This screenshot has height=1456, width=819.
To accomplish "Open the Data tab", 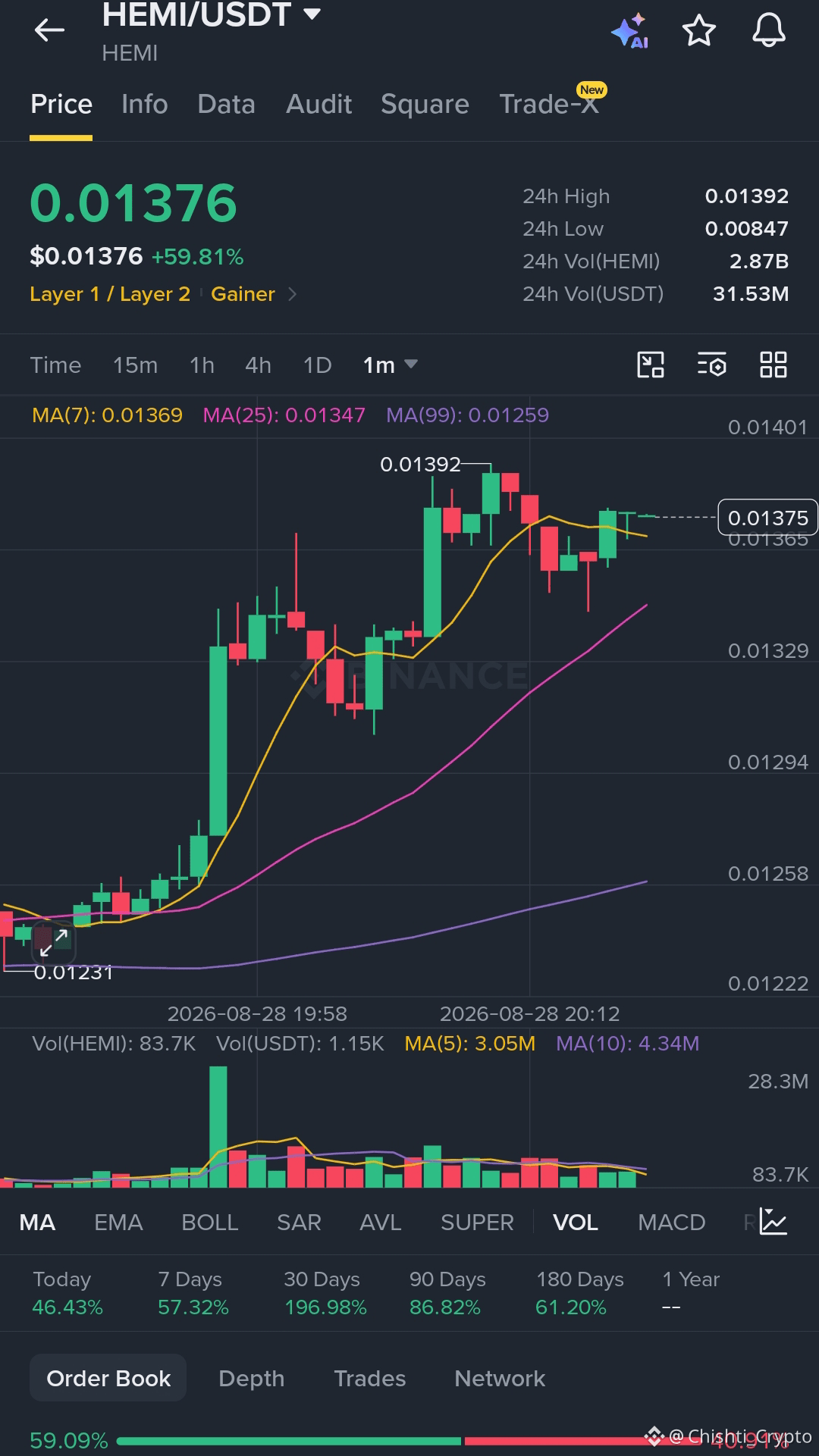I will (x=226, y=104).
